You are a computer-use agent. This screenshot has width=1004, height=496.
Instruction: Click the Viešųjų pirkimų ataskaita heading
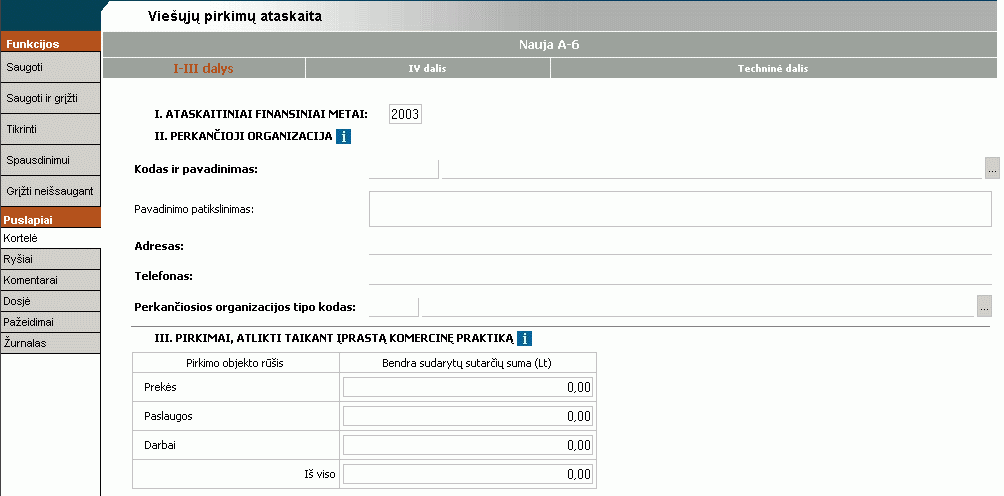click(x=234, y=17)
